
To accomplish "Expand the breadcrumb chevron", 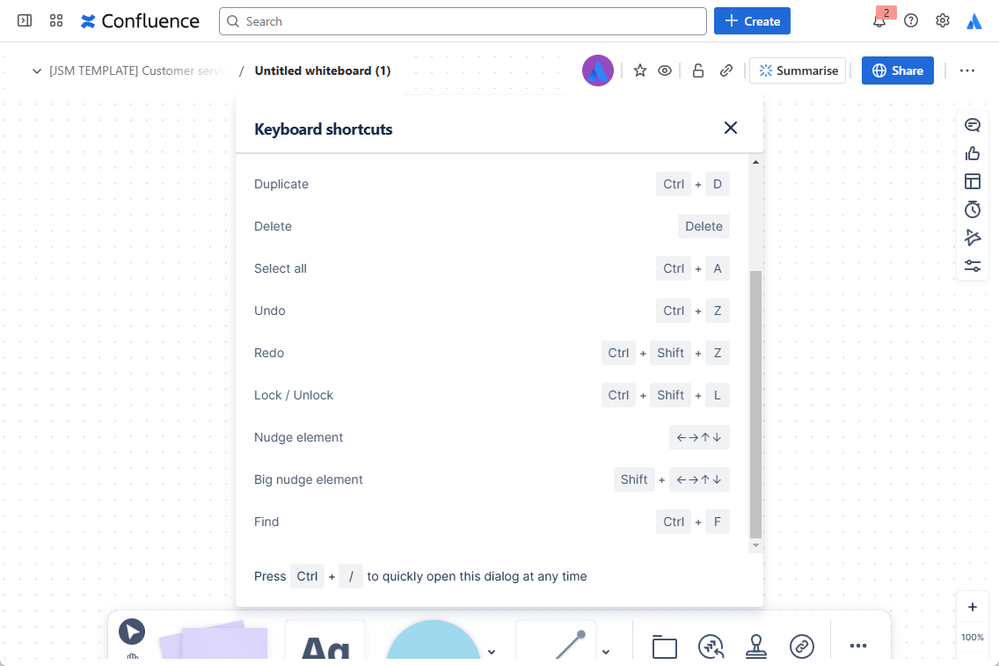I will click(x=36, y=71).
